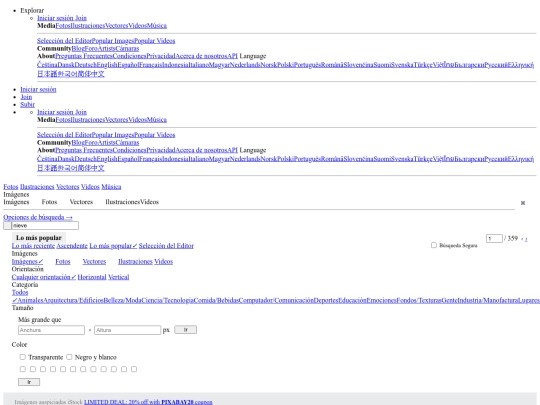Screen dimensions: 540x405
Task: Click the Anchura width input
Action: (x=51, y=330)
